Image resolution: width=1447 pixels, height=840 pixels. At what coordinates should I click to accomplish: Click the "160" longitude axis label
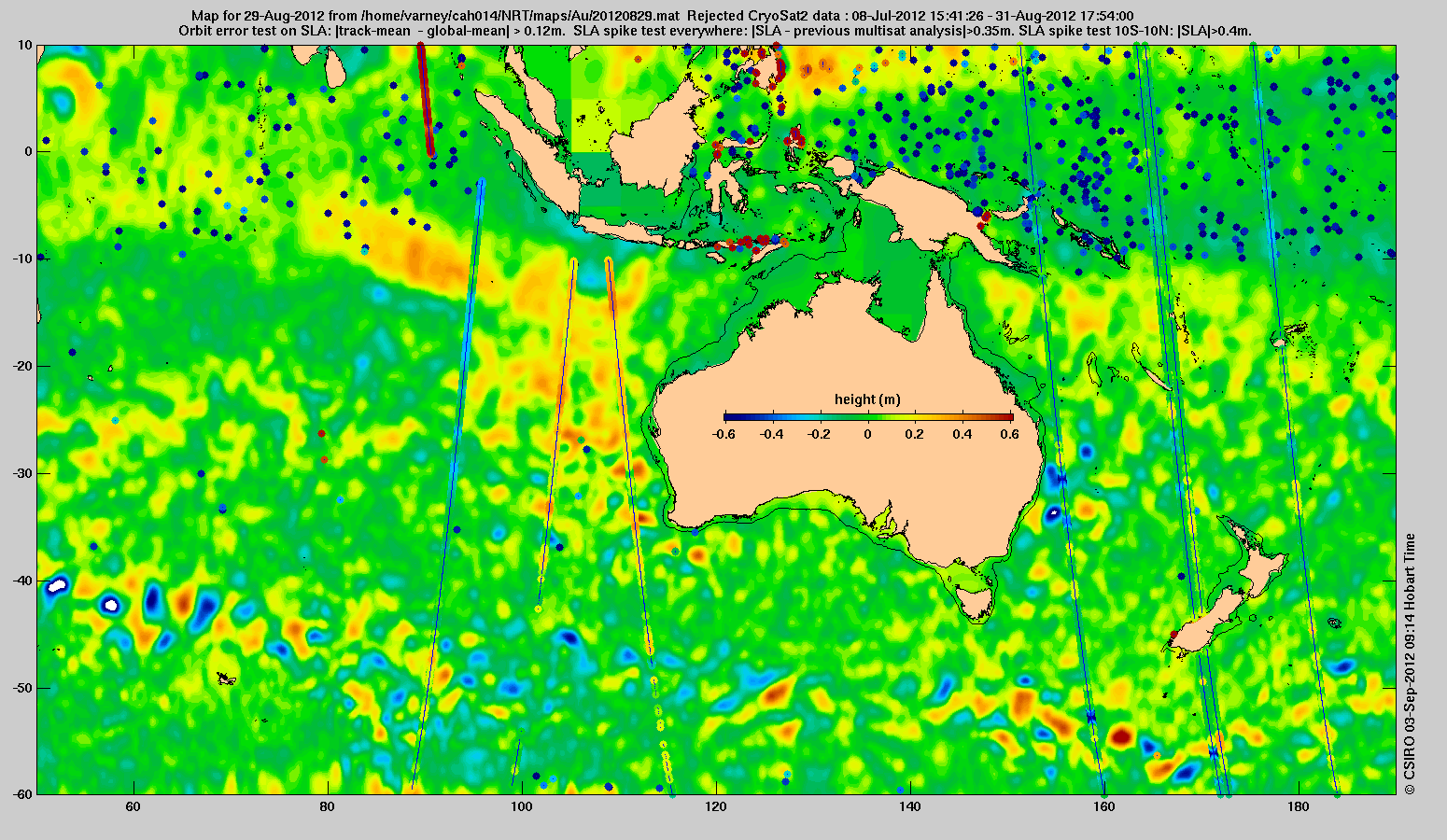point(1103,805)
